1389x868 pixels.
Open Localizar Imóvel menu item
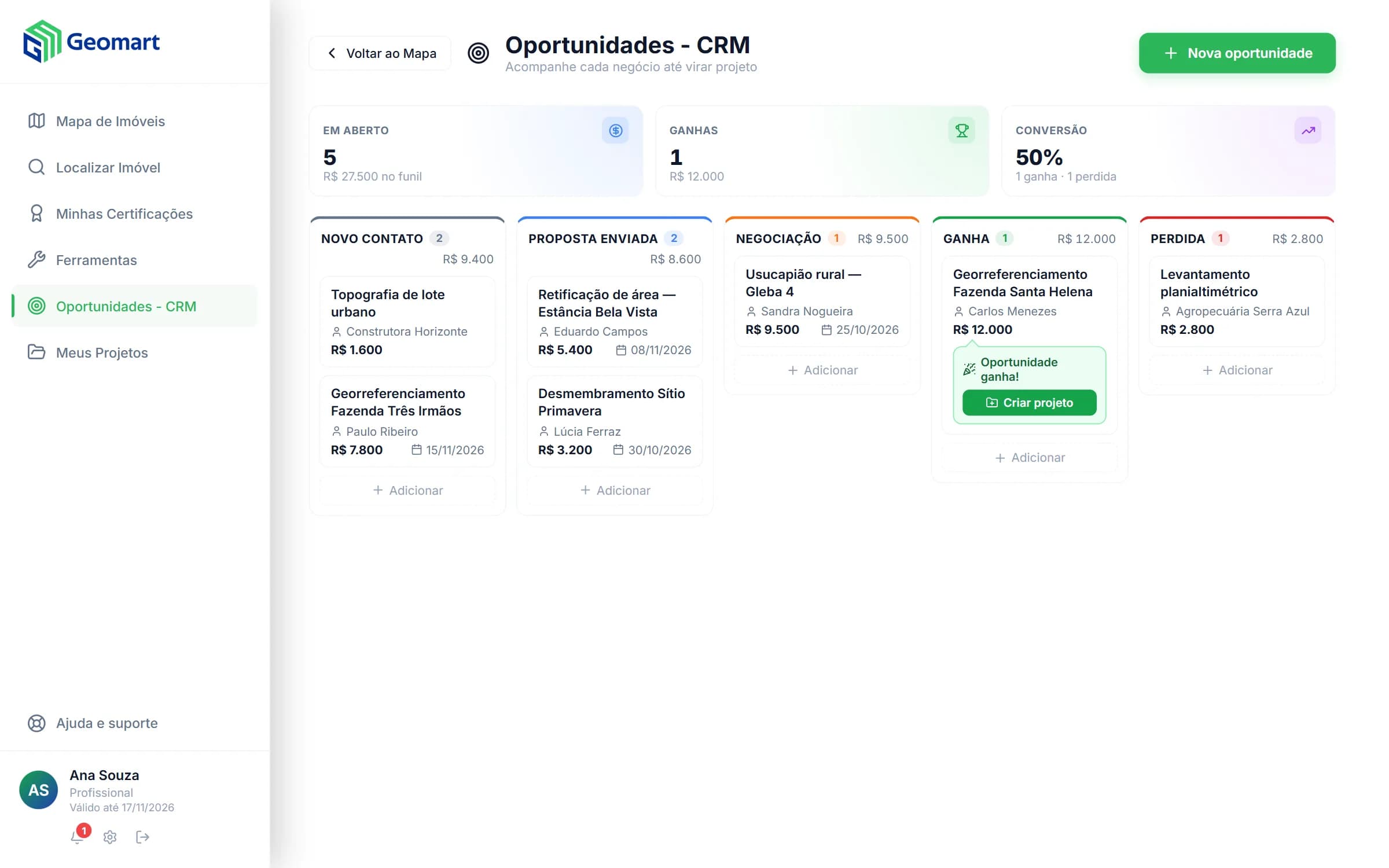click(134, 167)
